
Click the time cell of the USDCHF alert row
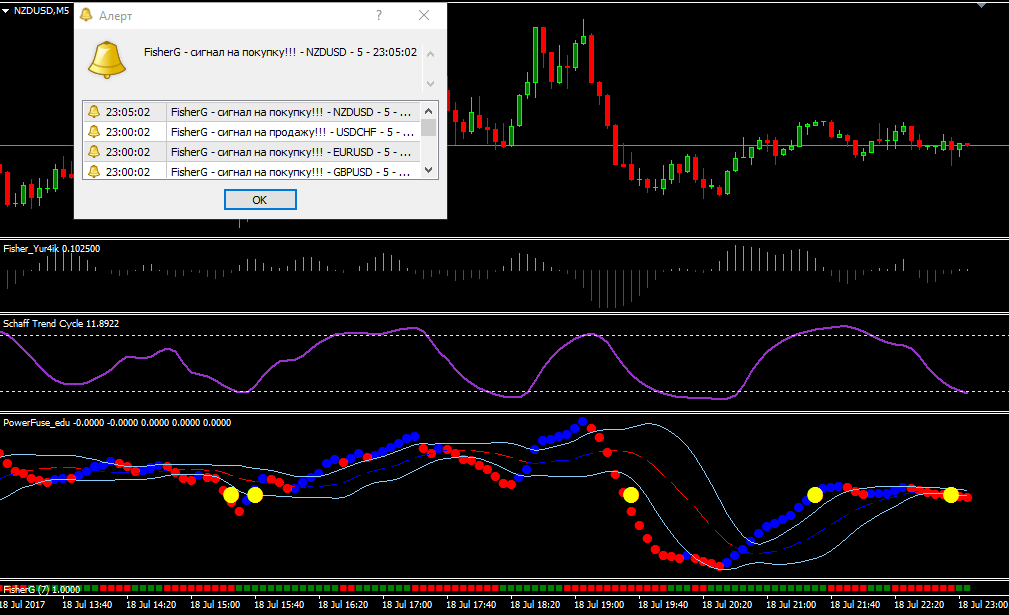tap(128, 132)
